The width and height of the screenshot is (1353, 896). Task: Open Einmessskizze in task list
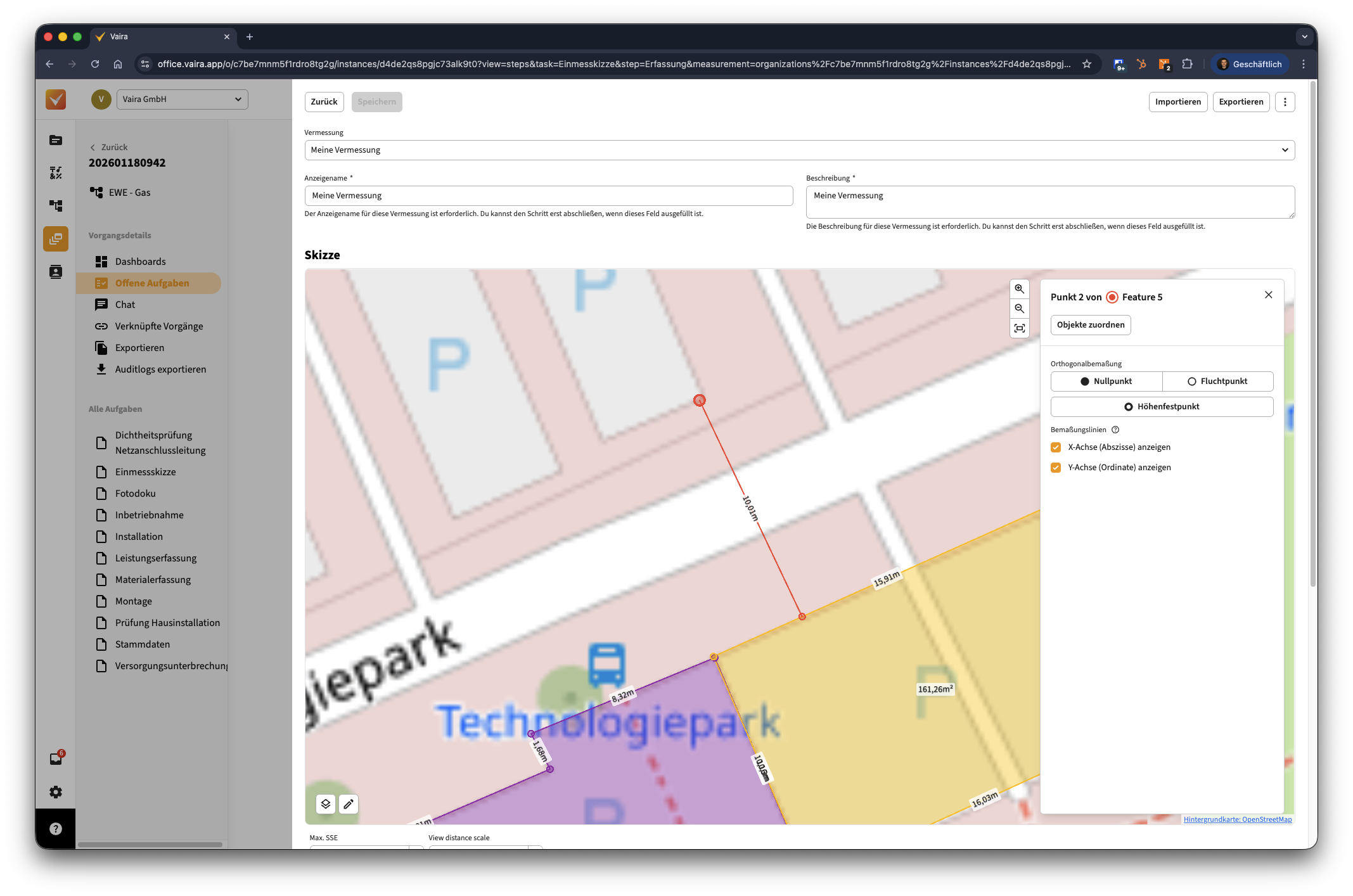coord(145,472)
